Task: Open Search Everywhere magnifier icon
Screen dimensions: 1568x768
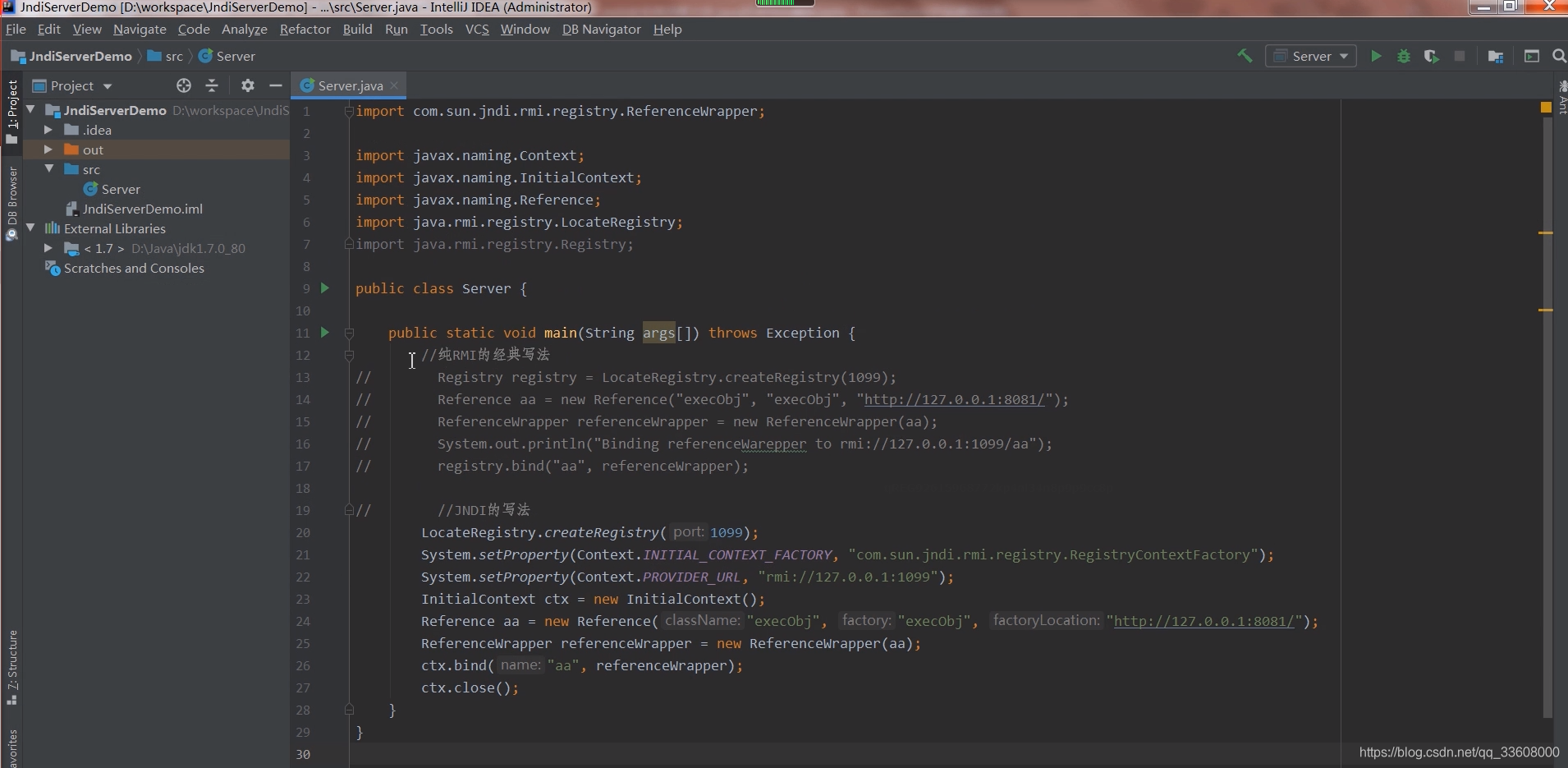Action: tap(1559, 56)
